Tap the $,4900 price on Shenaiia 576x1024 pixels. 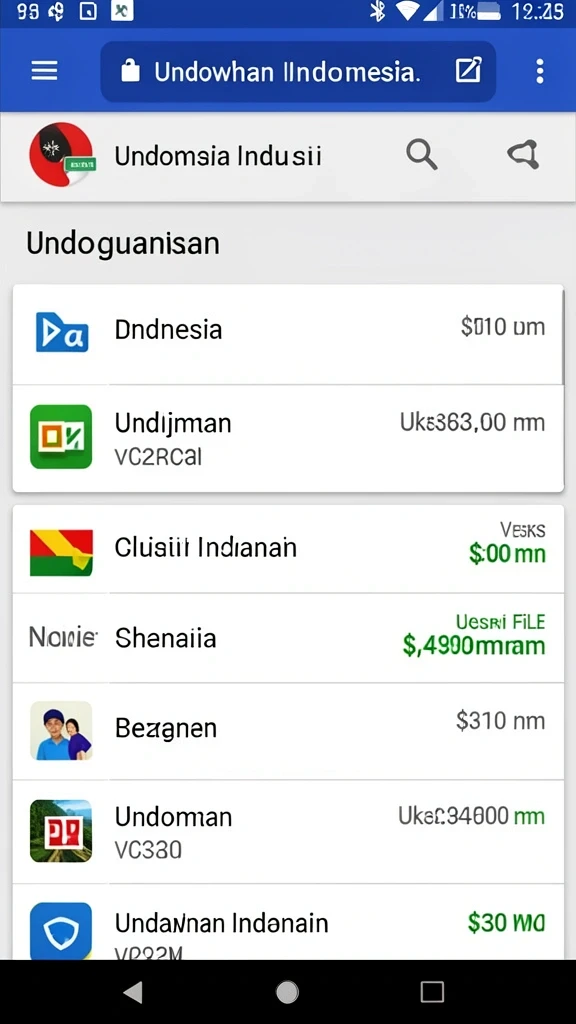473,646
